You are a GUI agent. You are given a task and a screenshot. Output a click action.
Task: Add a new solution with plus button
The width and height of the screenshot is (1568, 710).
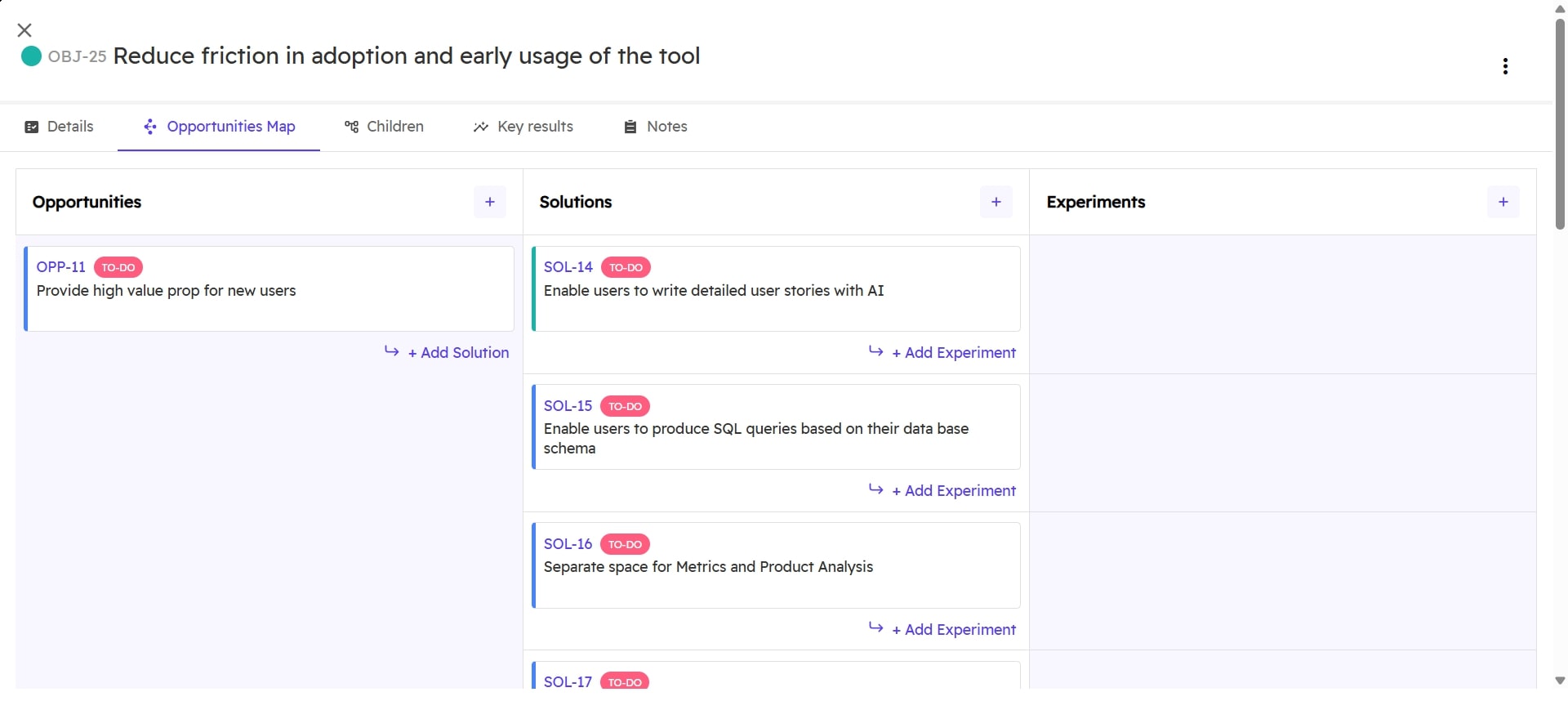pos(996,202)
